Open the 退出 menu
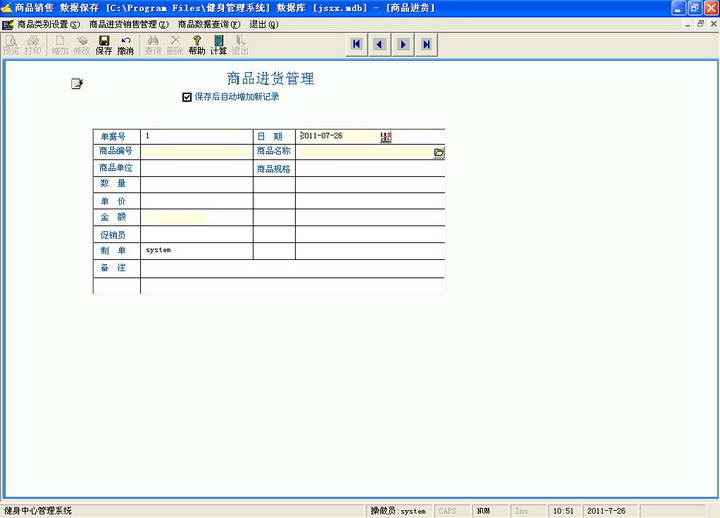Image resolution: width=720 pixels, height=518 pixels. pyautogui.click(x=264, y=24)
